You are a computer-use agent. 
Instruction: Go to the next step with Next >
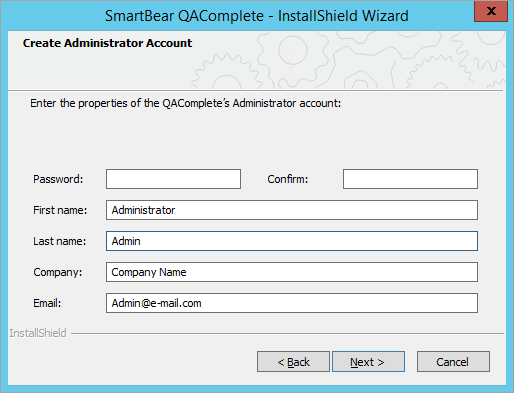[368, 361]
